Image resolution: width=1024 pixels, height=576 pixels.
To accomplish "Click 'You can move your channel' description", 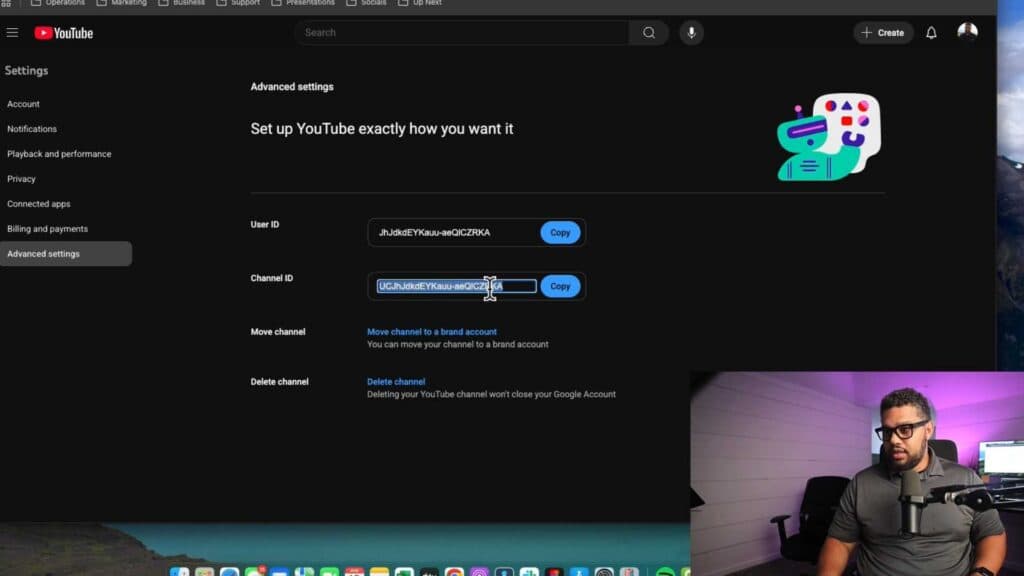I will (458, 344).
